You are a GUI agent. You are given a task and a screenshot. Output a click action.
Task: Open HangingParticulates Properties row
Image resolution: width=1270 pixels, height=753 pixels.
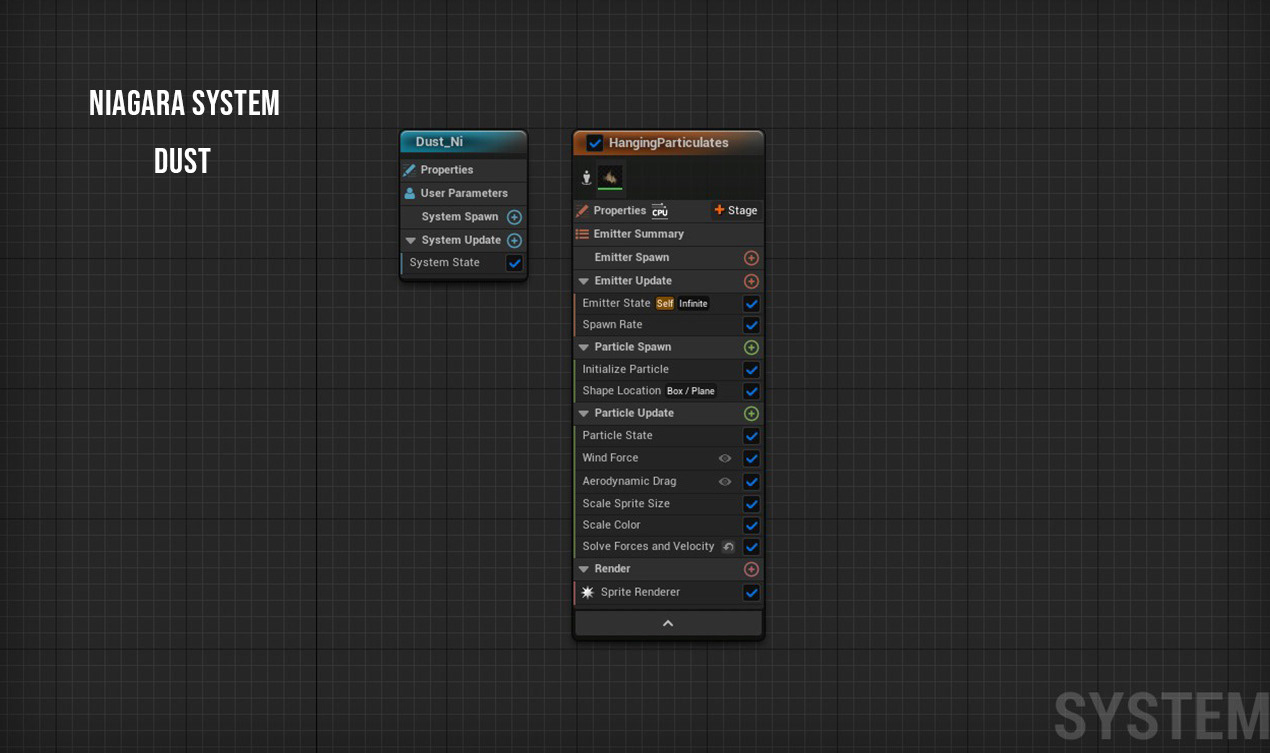pos(668,211)
